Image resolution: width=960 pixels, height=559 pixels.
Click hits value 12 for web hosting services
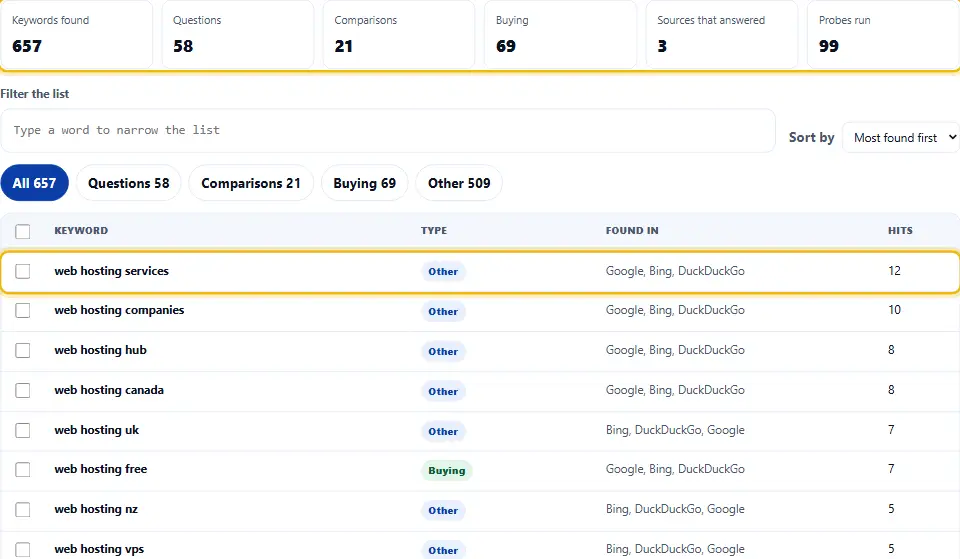pos(894,271)
